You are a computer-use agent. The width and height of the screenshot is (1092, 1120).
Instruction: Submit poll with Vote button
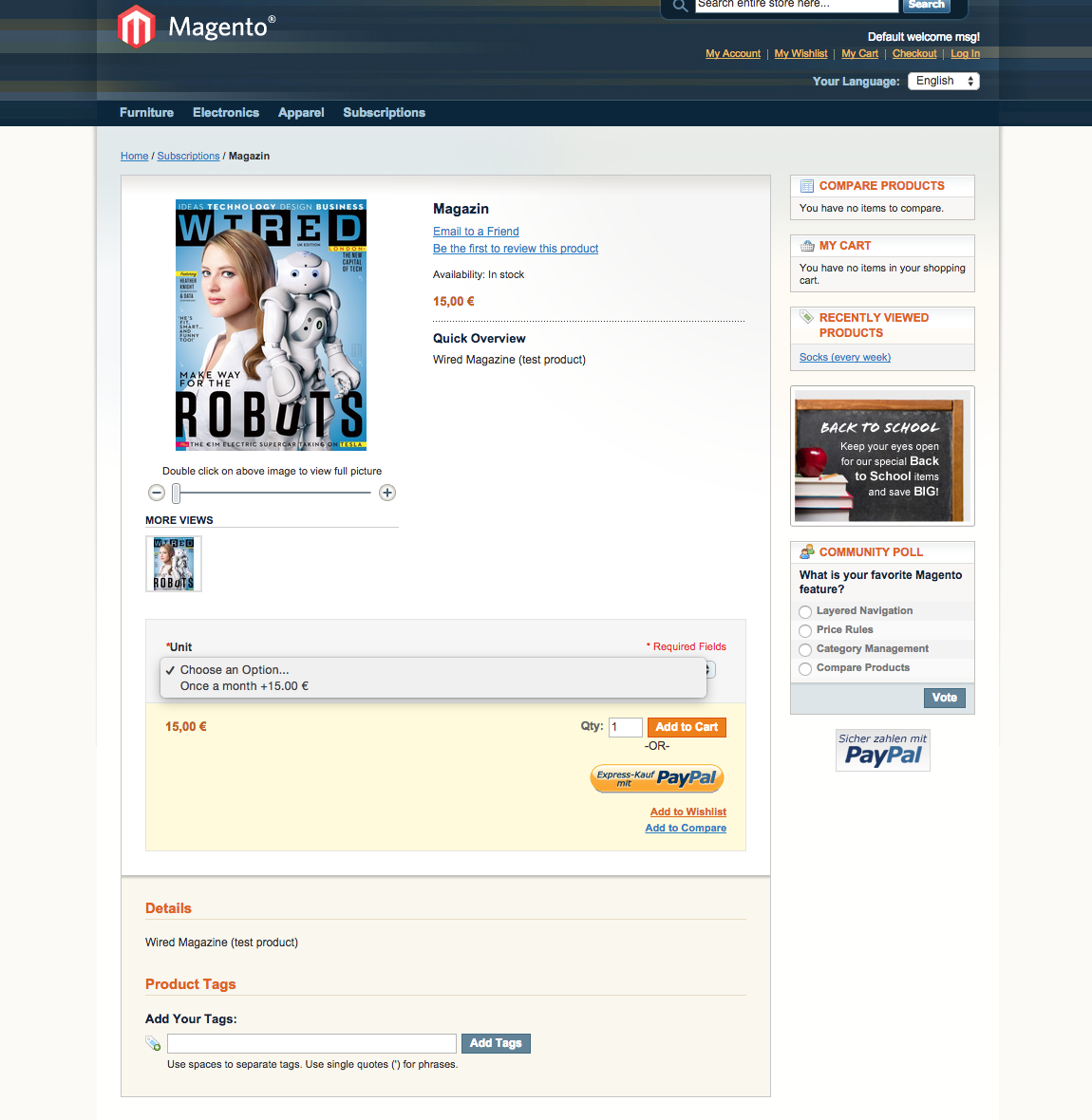(944, 698)
